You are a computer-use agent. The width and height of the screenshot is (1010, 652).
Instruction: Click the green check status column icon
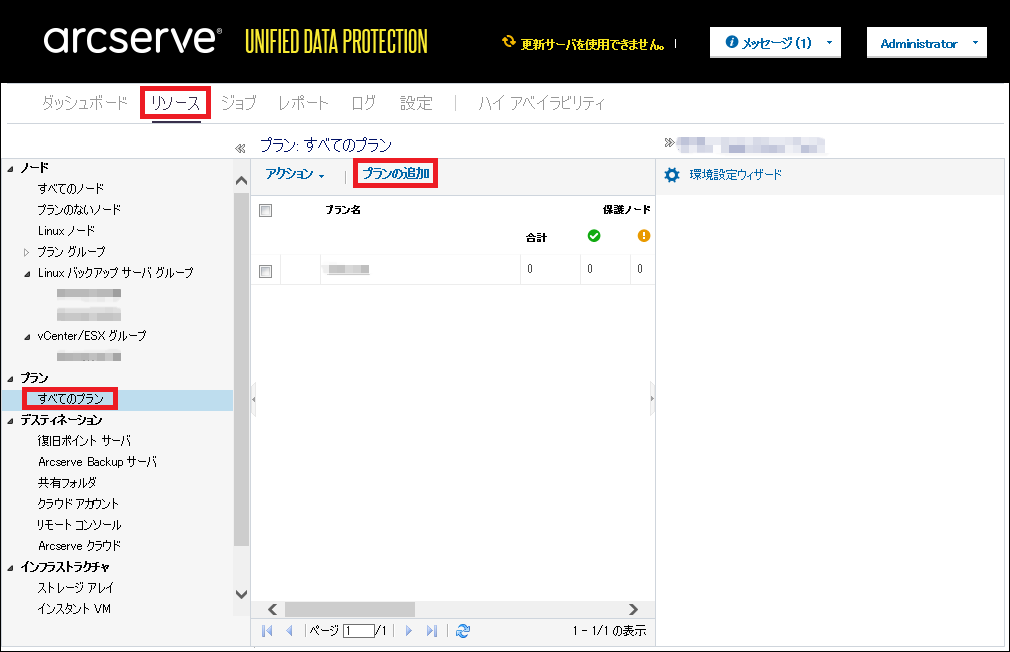tap(594, 236)
